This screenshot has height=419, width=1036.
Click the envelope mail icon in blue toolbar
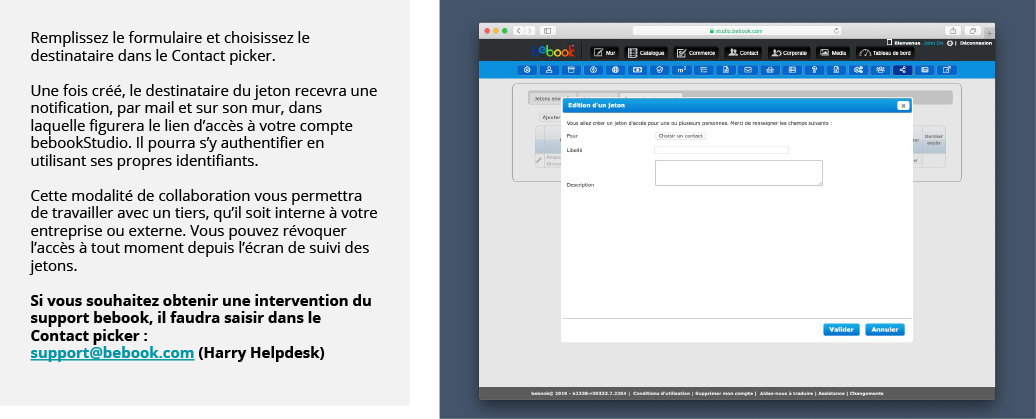pyautogui.click(x=748, y=70)
